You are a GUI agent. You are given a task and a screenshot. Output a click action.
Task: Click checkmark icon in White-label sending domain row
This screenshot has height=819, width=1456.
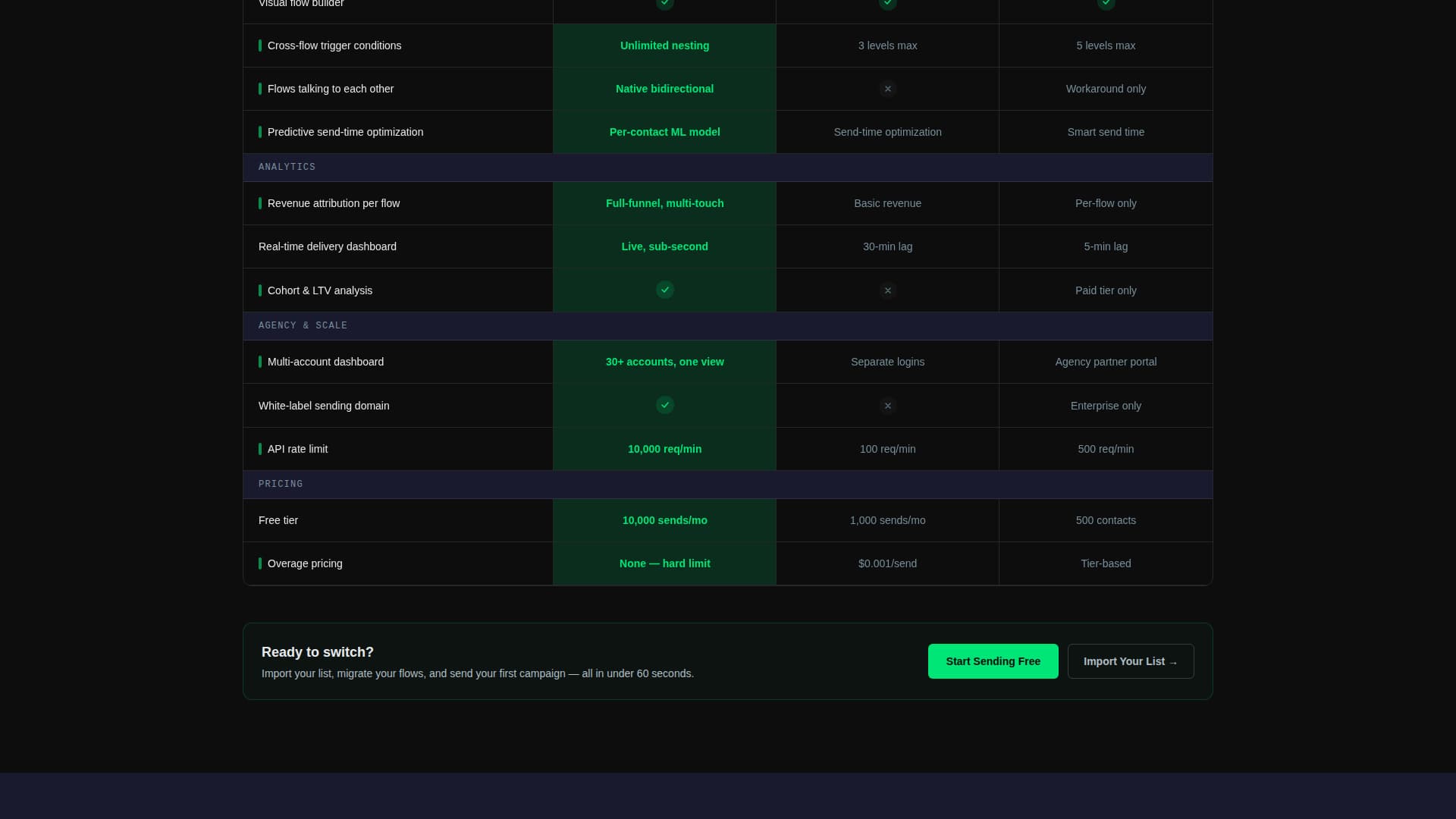664,405
